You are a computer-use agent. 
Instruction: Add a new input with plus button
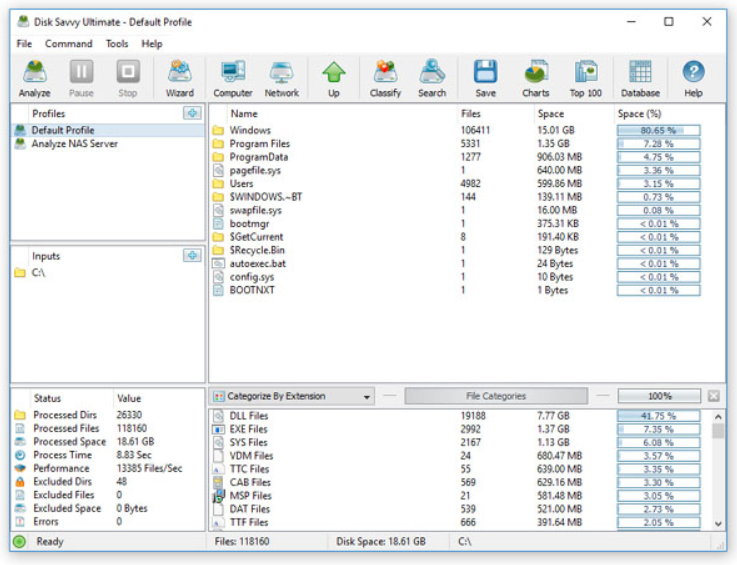(x=192, y=255)
